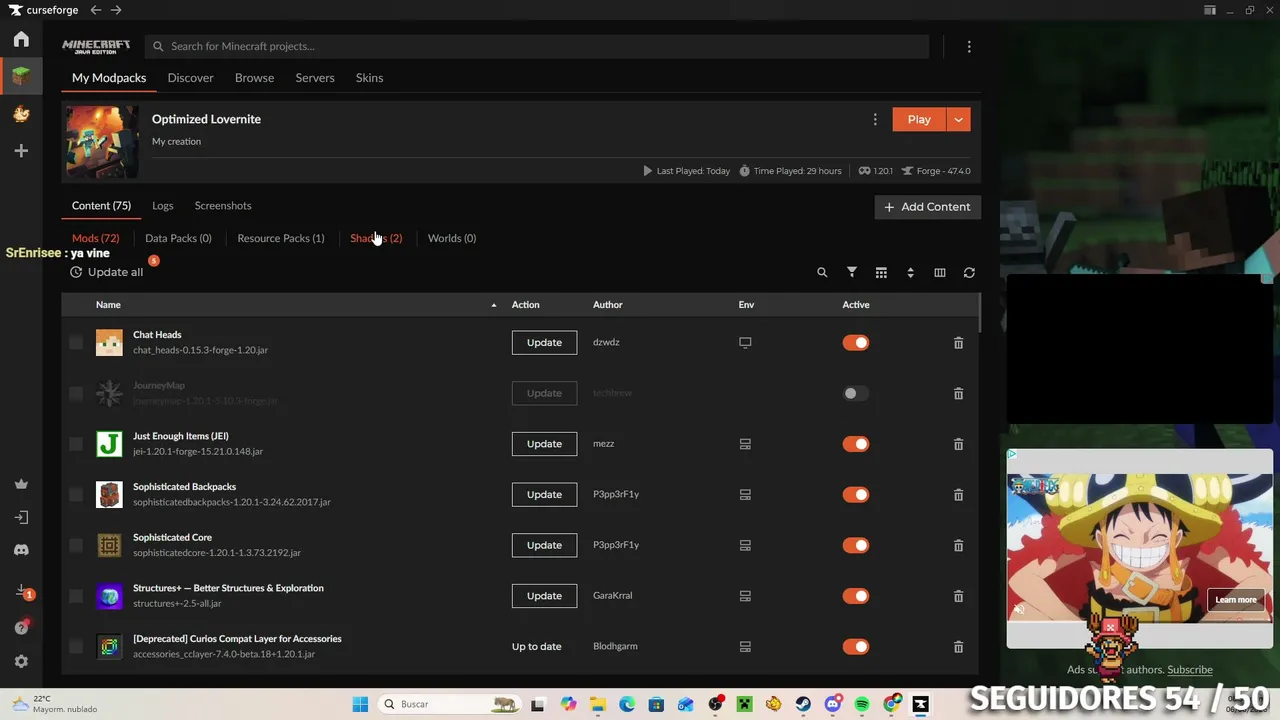Screen dimensions: 1280x720
Task: Search the mod list with the magnifier icon
Action: [822, 272]
